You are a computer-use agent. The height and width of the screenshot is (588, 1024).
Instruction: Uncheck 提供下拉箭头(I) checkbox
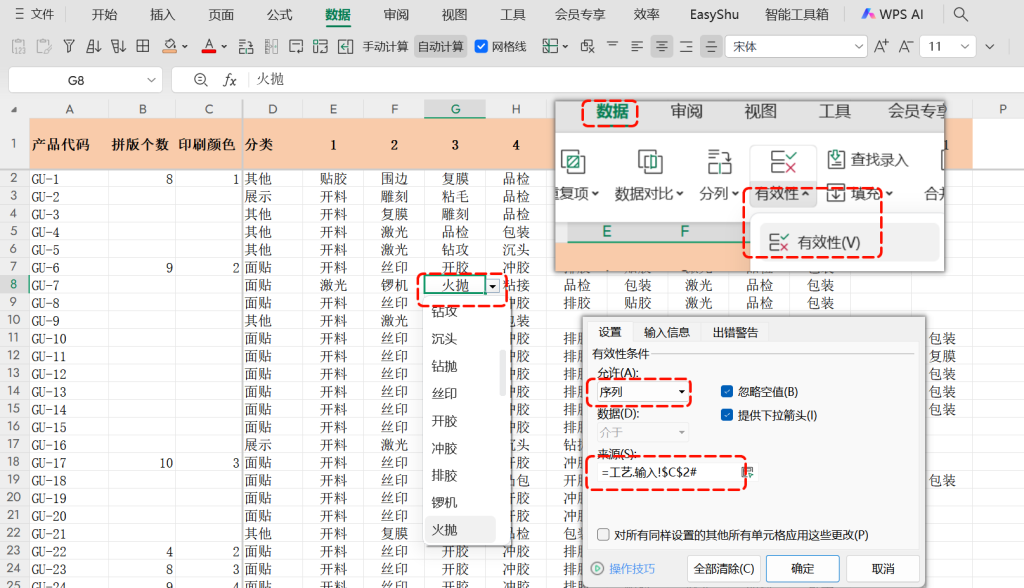(727, 415)
